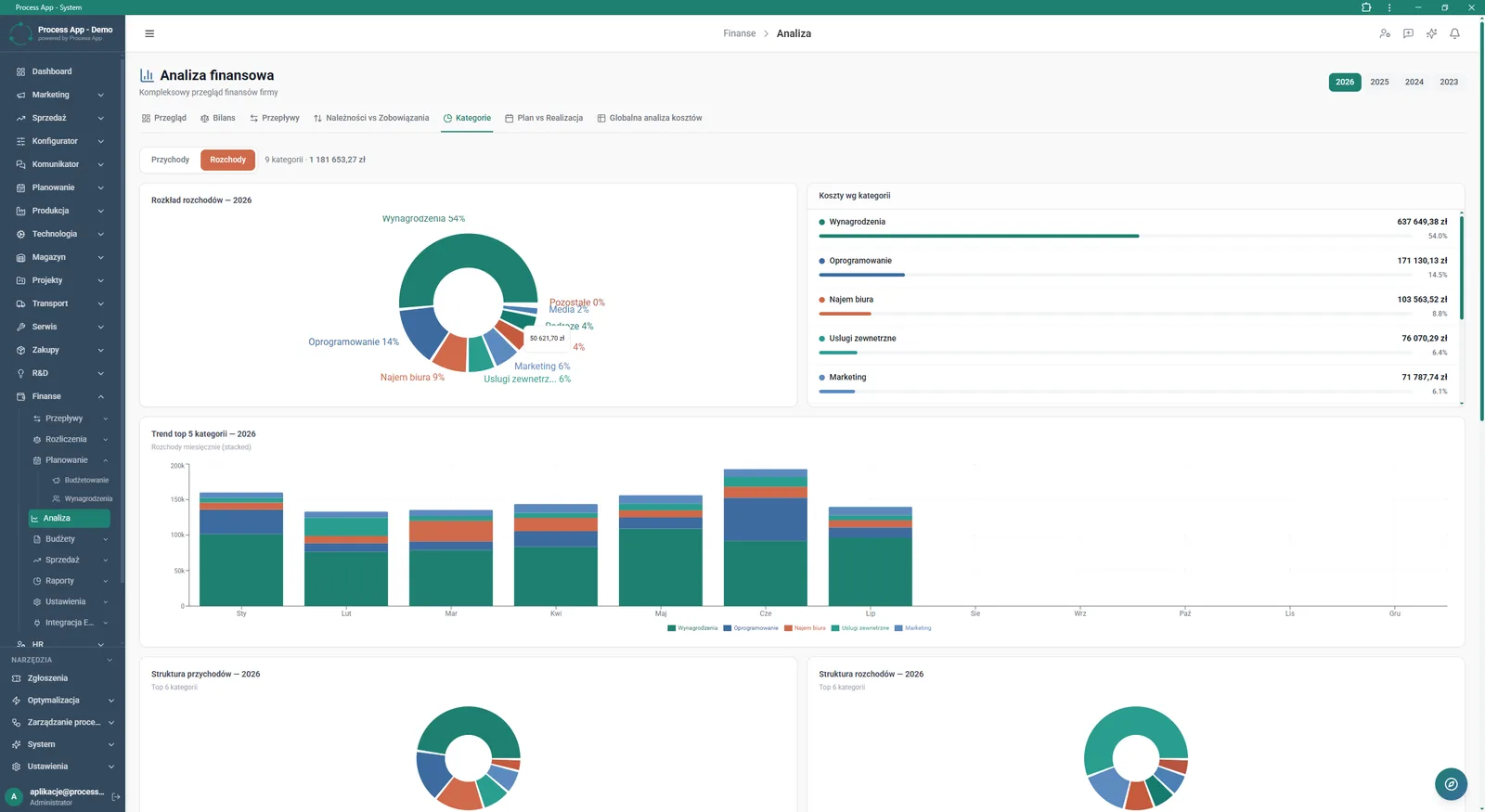The image size is (1485, 812).
Task: Switch to the Przepływy tab
Action: 275,118
